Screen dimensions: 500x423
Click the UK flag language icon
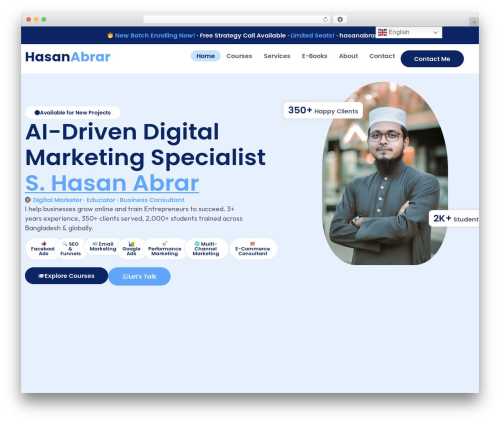[x=382, y=32]
